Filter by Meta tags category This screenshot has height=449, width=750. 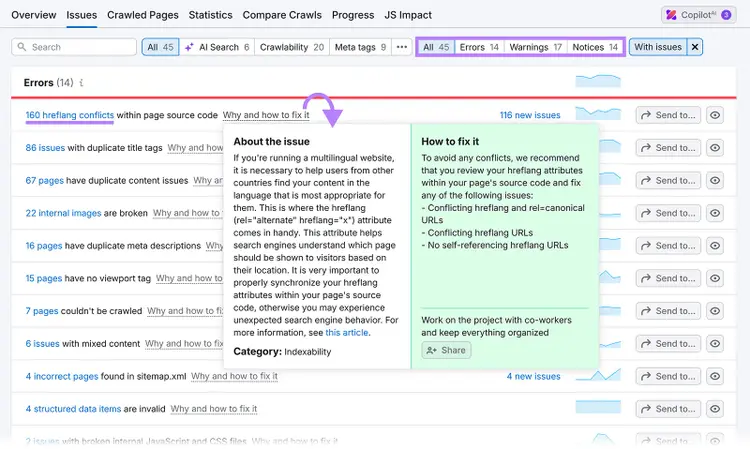(x=360, y=47)
